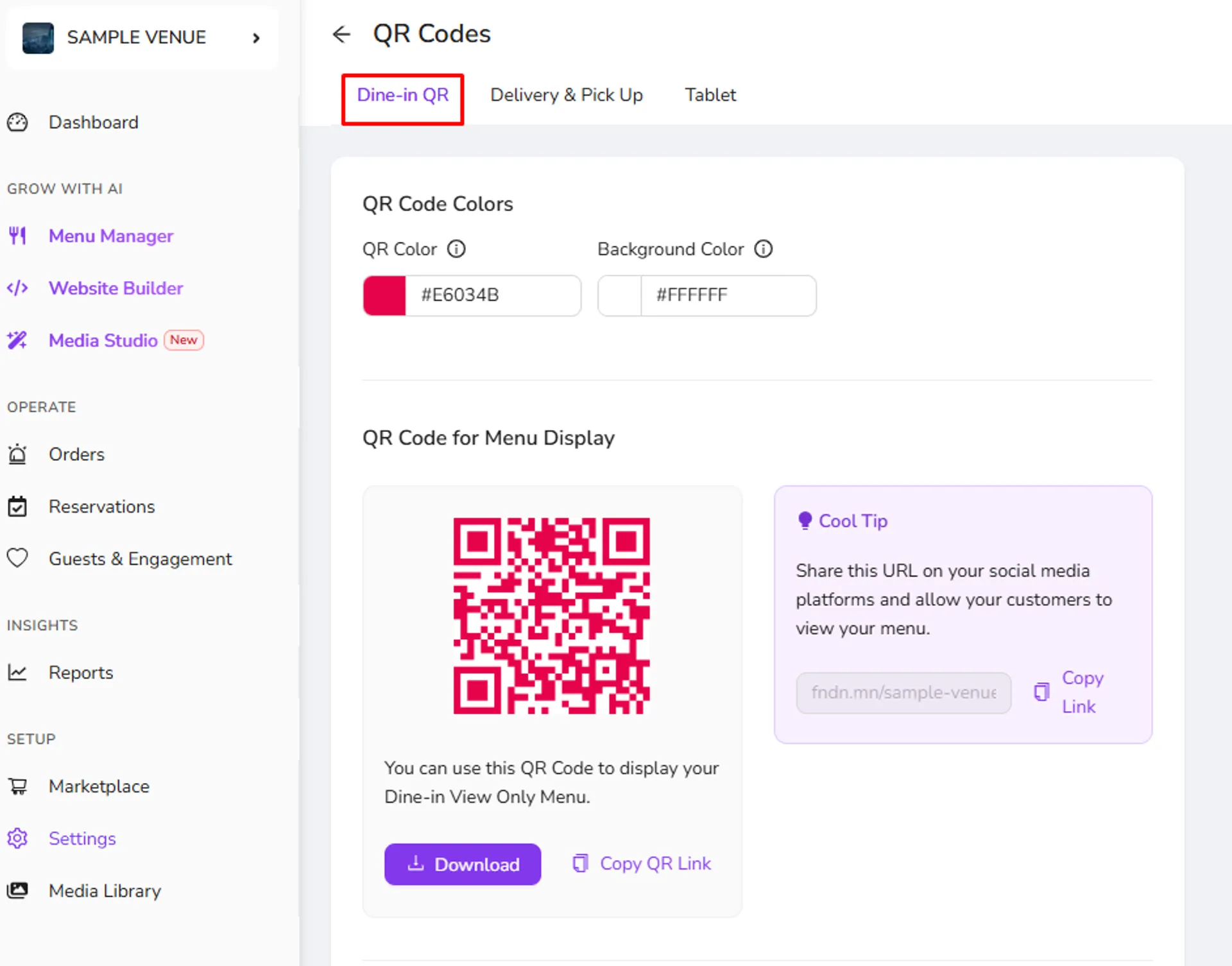The height and width of the screenshot is (966, 1232).
Task: Click the "INSIGHTS" sidebar label
Action: [42, 625]
